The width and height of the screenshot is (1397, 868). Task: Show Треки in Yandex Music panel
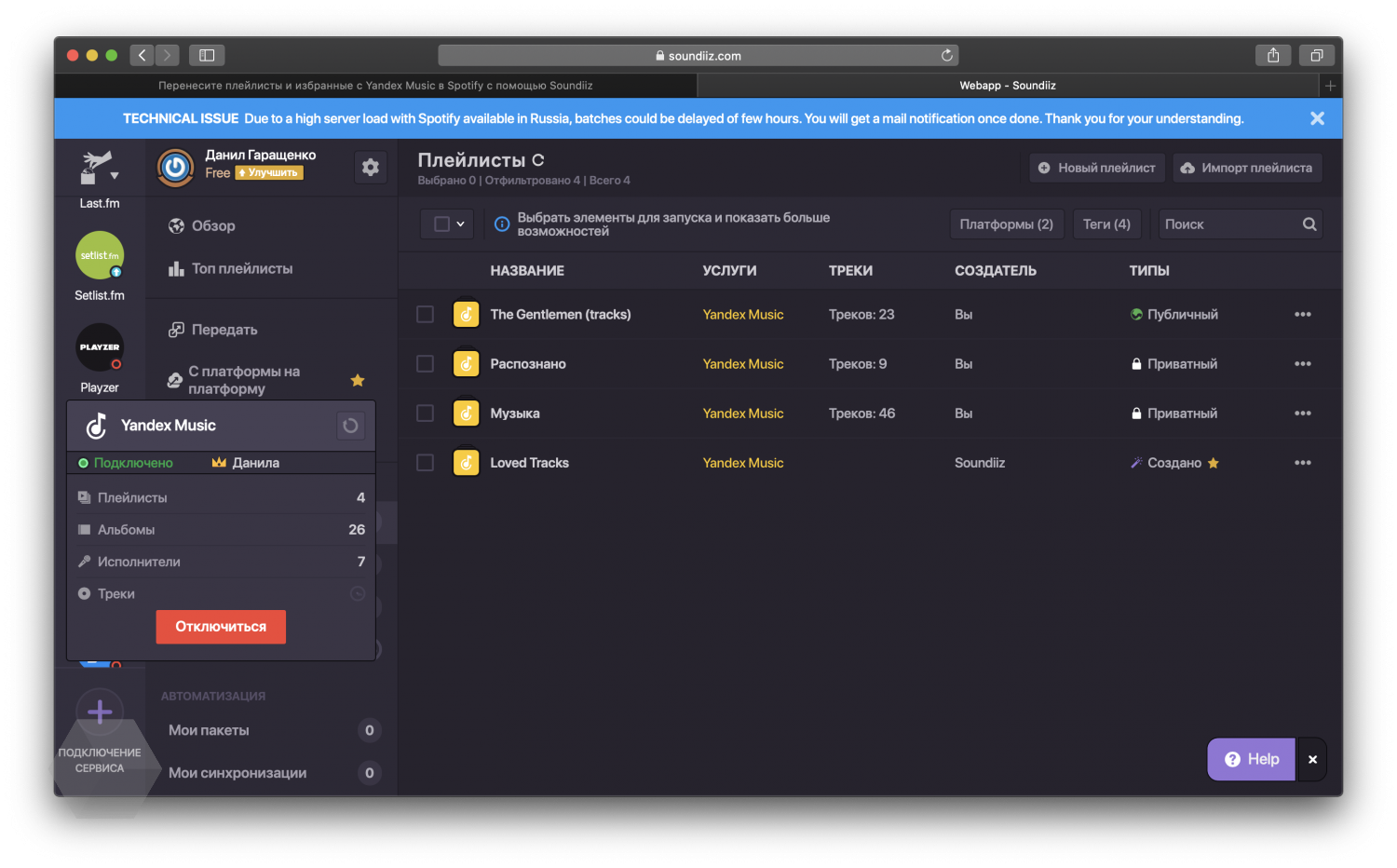pyautogui.click(x=221, y=594)
